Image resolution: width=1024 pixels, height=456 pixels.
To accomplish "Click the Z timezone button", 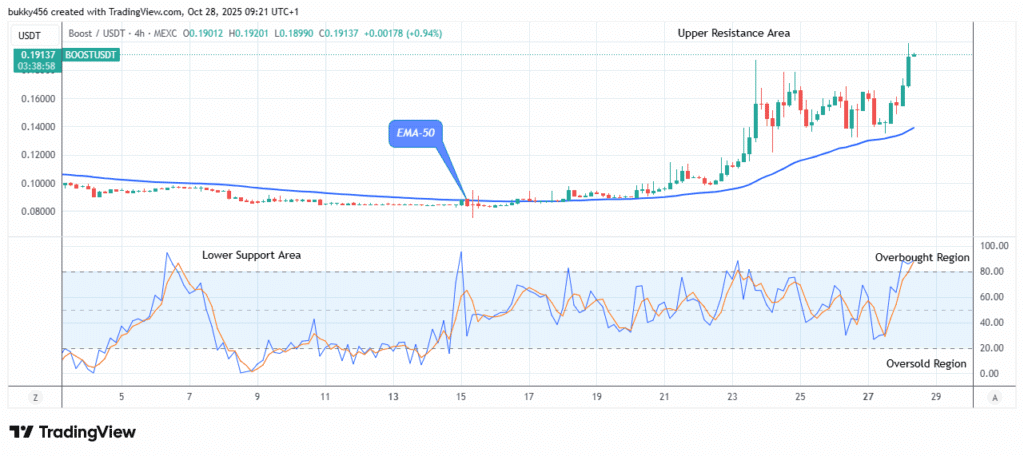I will 35,397.
